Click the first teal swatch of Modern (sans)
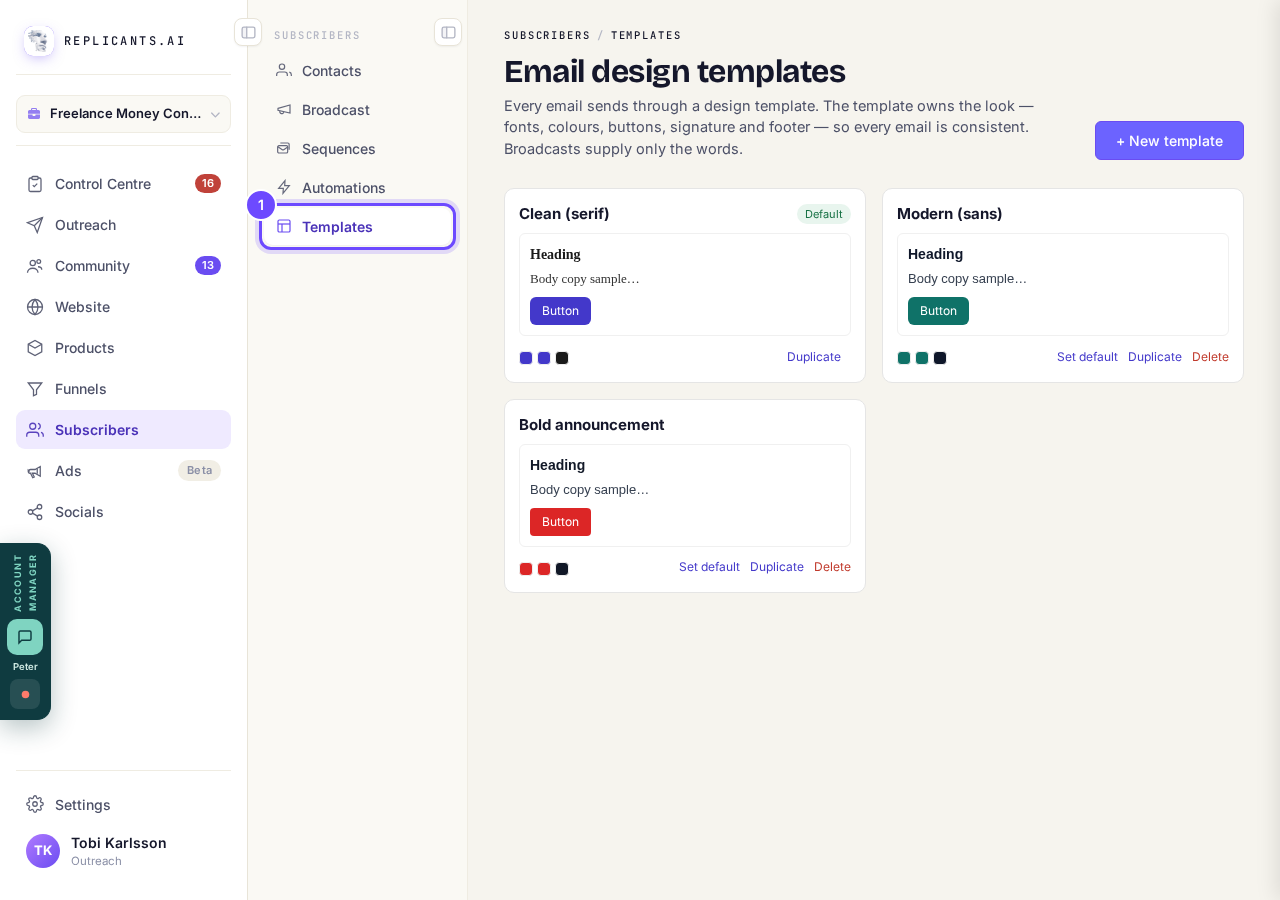 (904, 358)
